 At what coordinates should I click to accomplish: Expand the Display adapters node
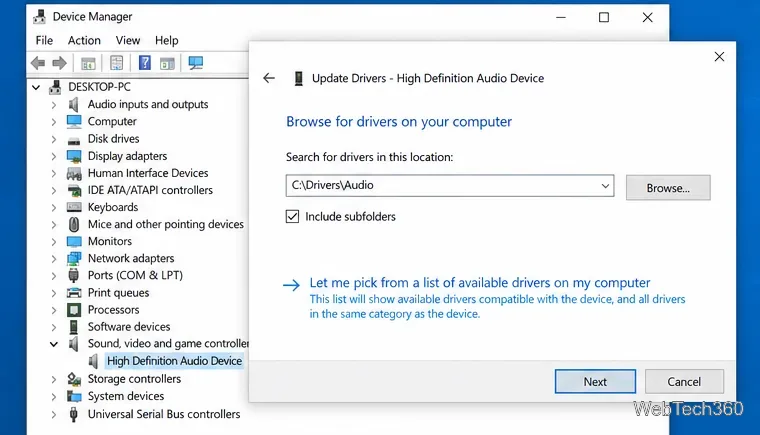[x=54, y=157]
